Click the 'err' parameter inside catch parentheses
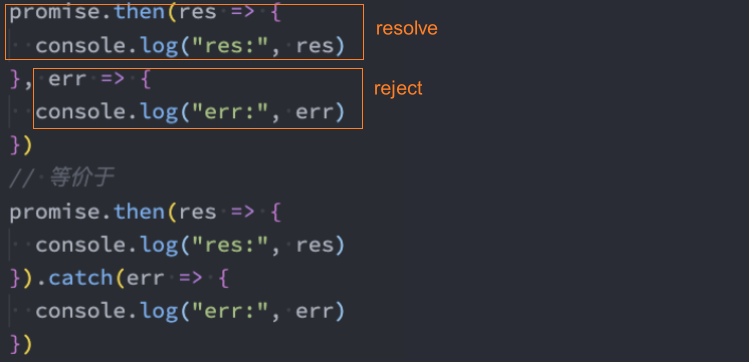749x362 pixels. click(x=146, y=278)
